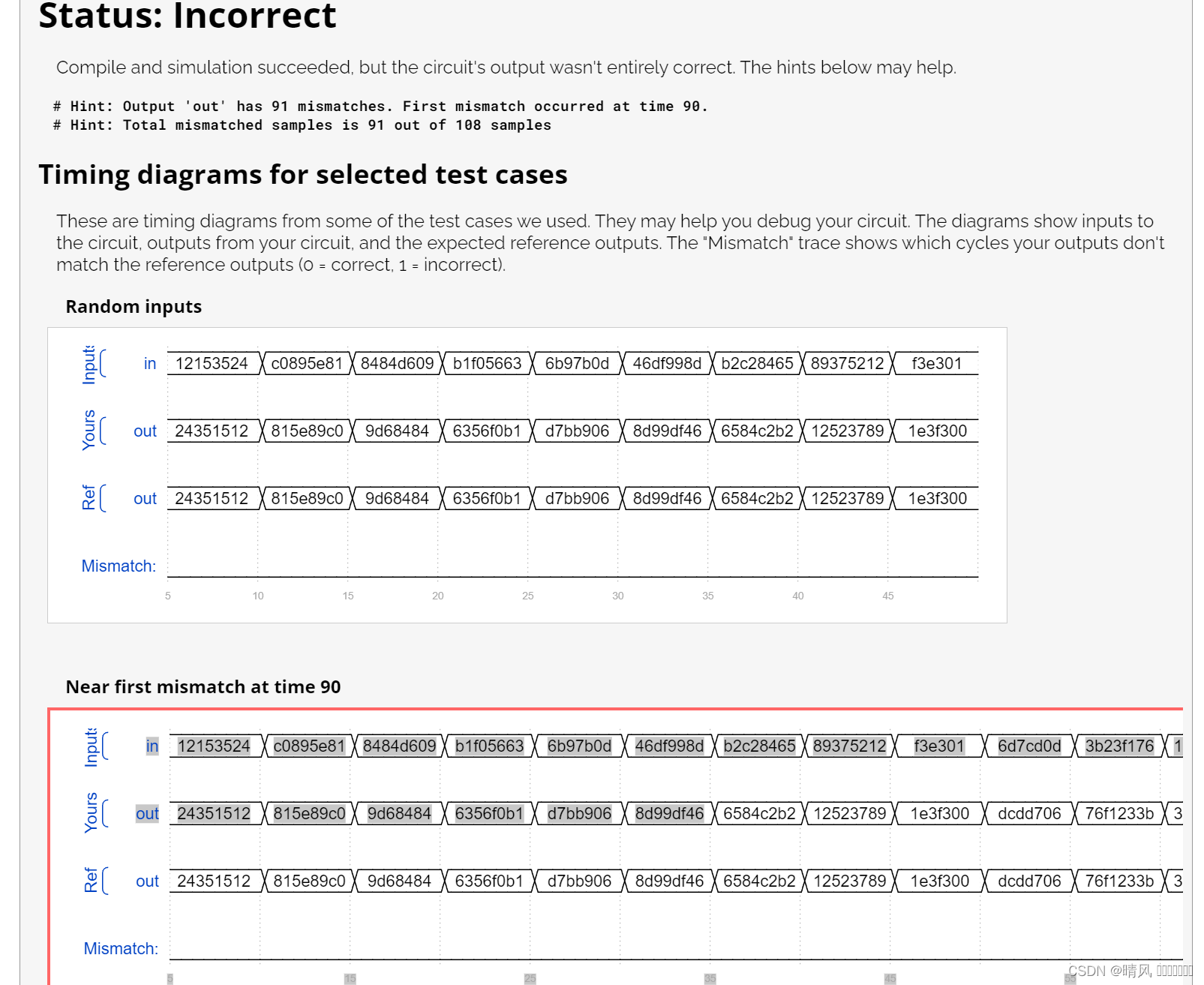Click the CSDN watermark text
The height and width of the screenshot is (985, 1204).
click(x=1129, y=971)
